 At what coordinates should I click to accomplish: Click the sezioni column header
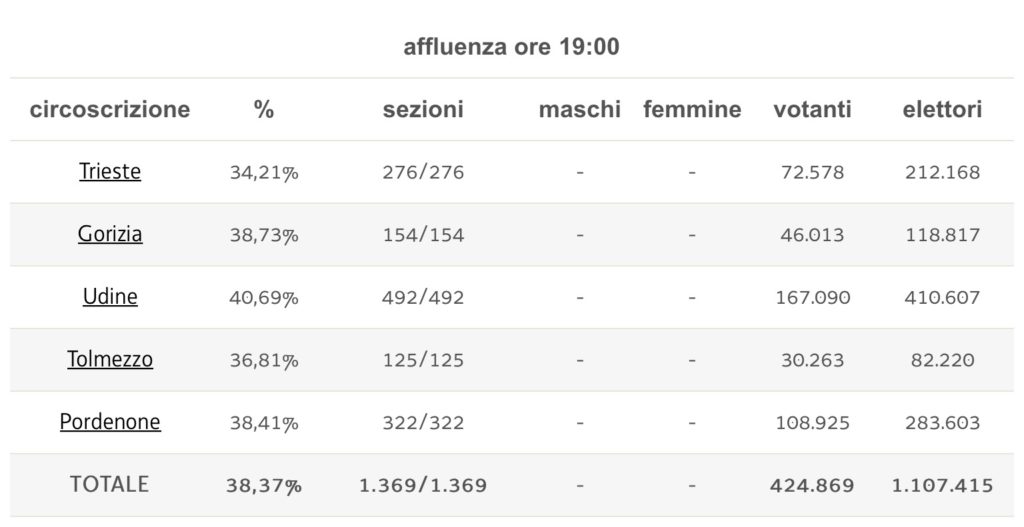(x=423, y=109)
